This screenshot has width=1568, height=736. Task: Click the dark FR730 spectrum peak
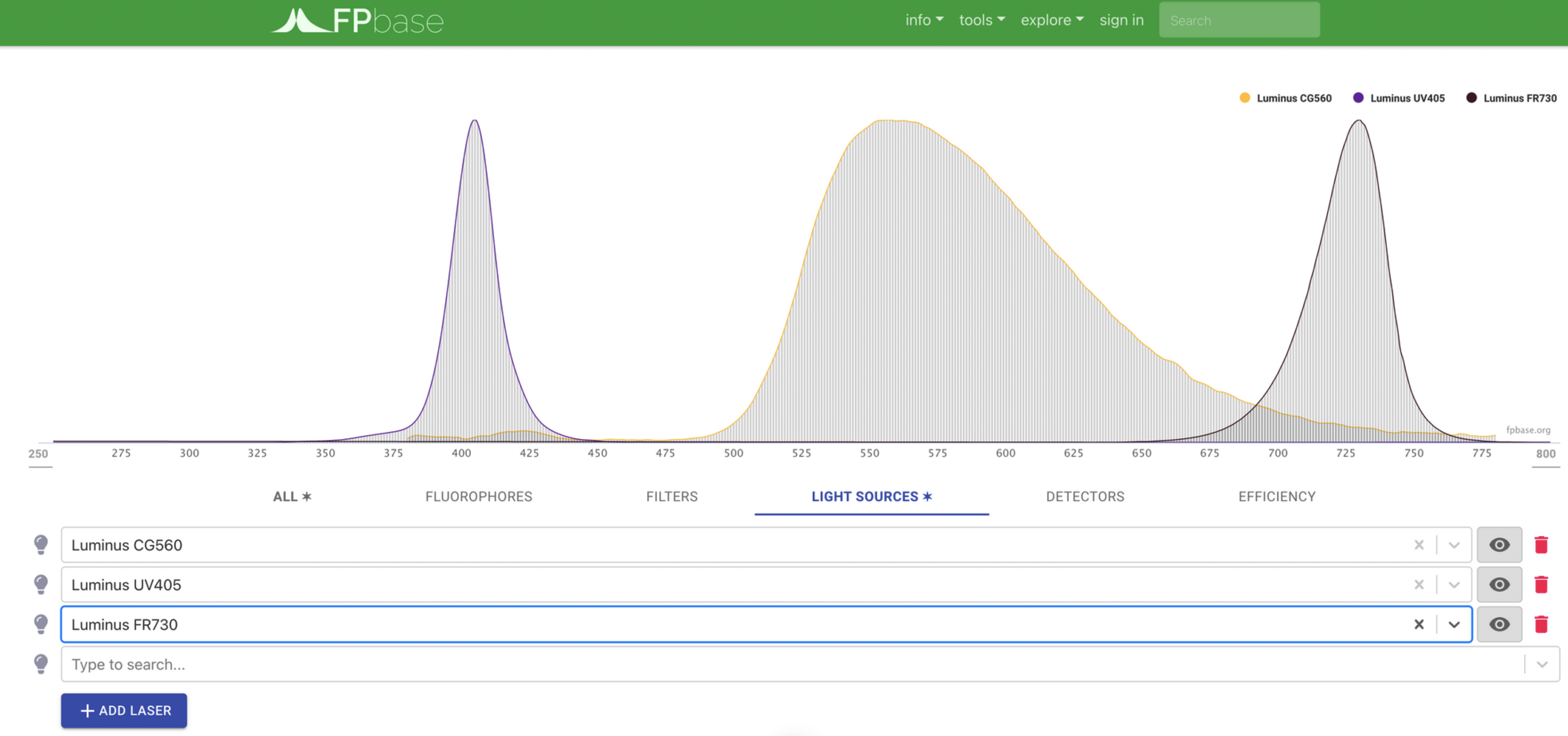pos(1359,121)
